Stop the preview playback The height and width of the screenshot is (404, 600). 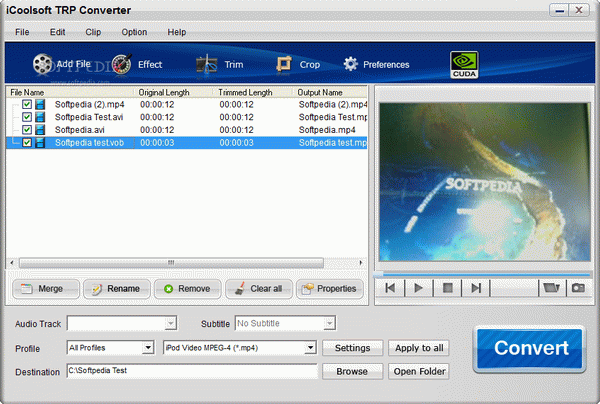click(x=447, y=288)
